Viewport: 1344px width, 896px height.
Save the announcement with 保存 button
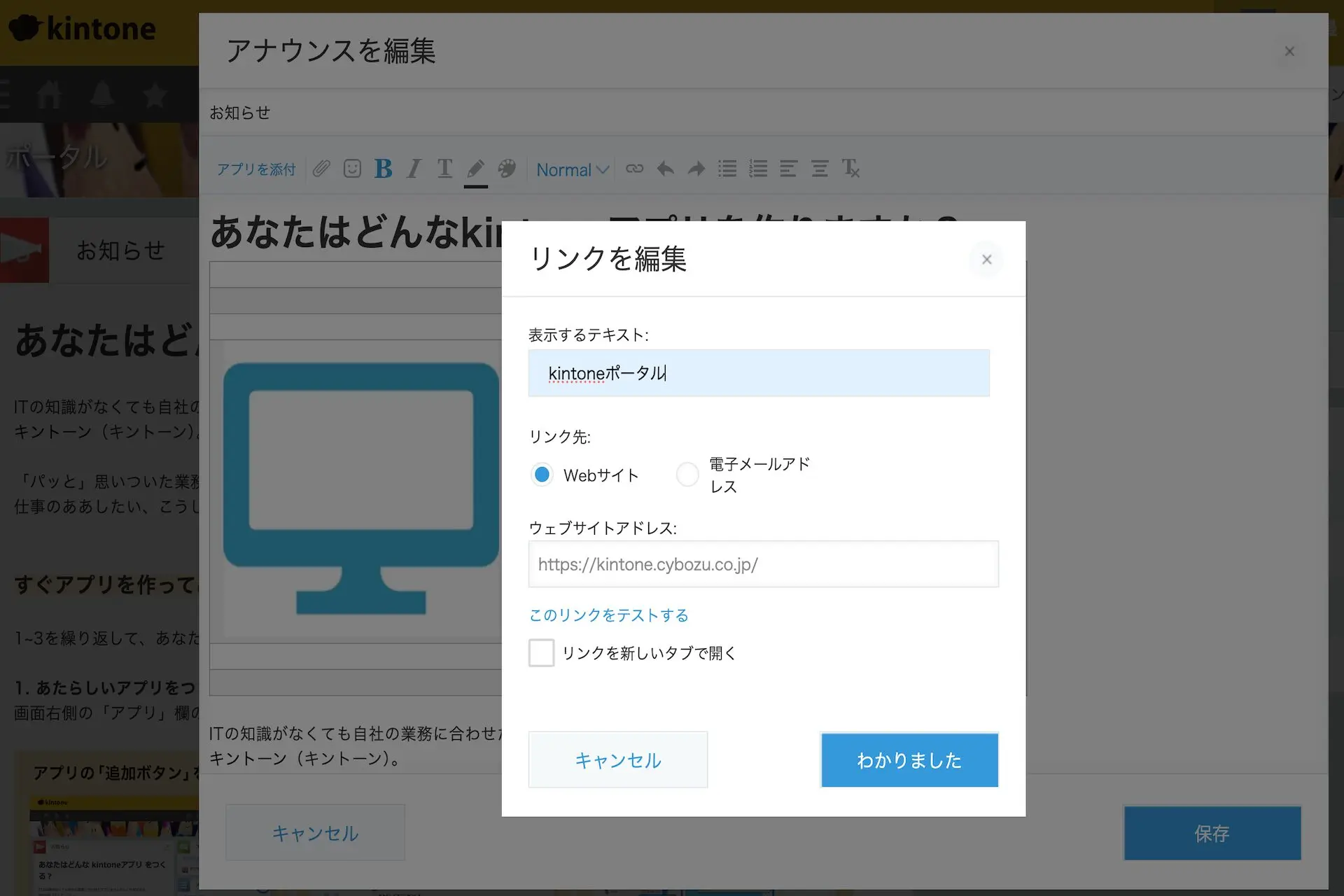1212,833
